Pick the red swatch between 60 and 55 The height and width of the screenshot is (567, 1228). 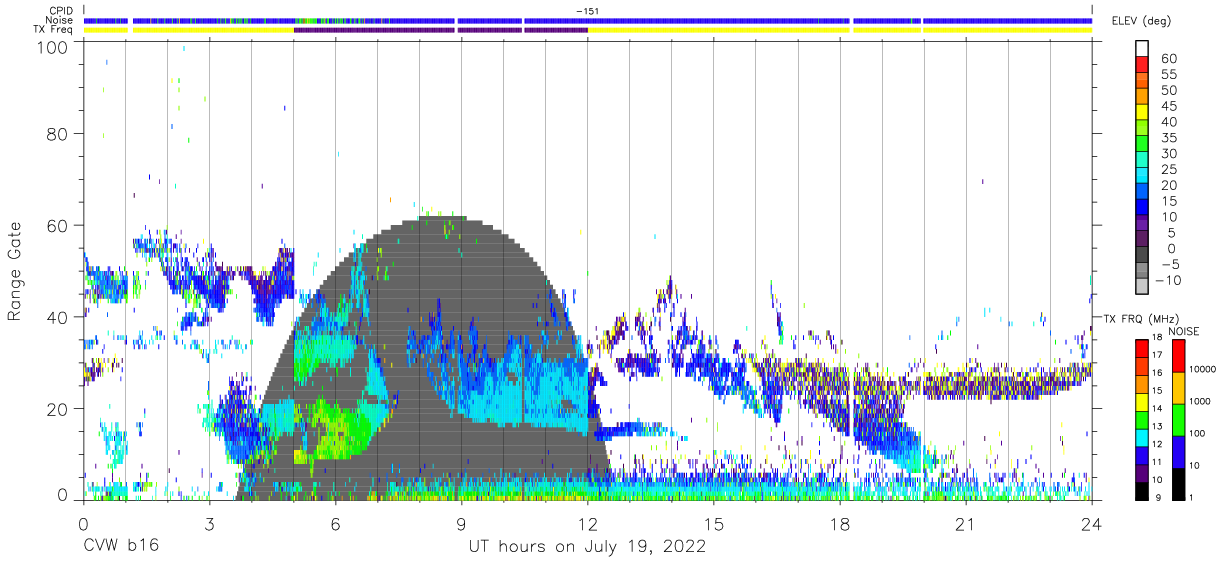[1142, 65]
